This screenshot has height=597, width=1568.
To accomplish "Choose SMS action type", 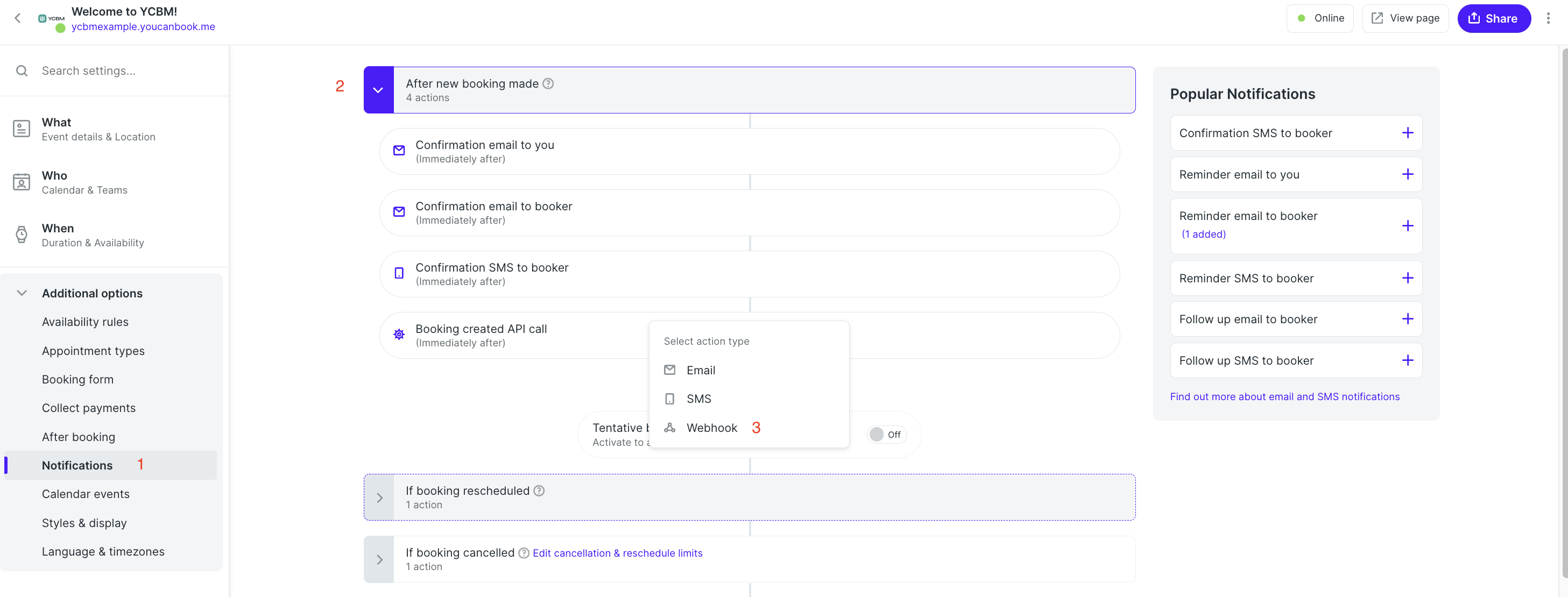I will 750,399.
